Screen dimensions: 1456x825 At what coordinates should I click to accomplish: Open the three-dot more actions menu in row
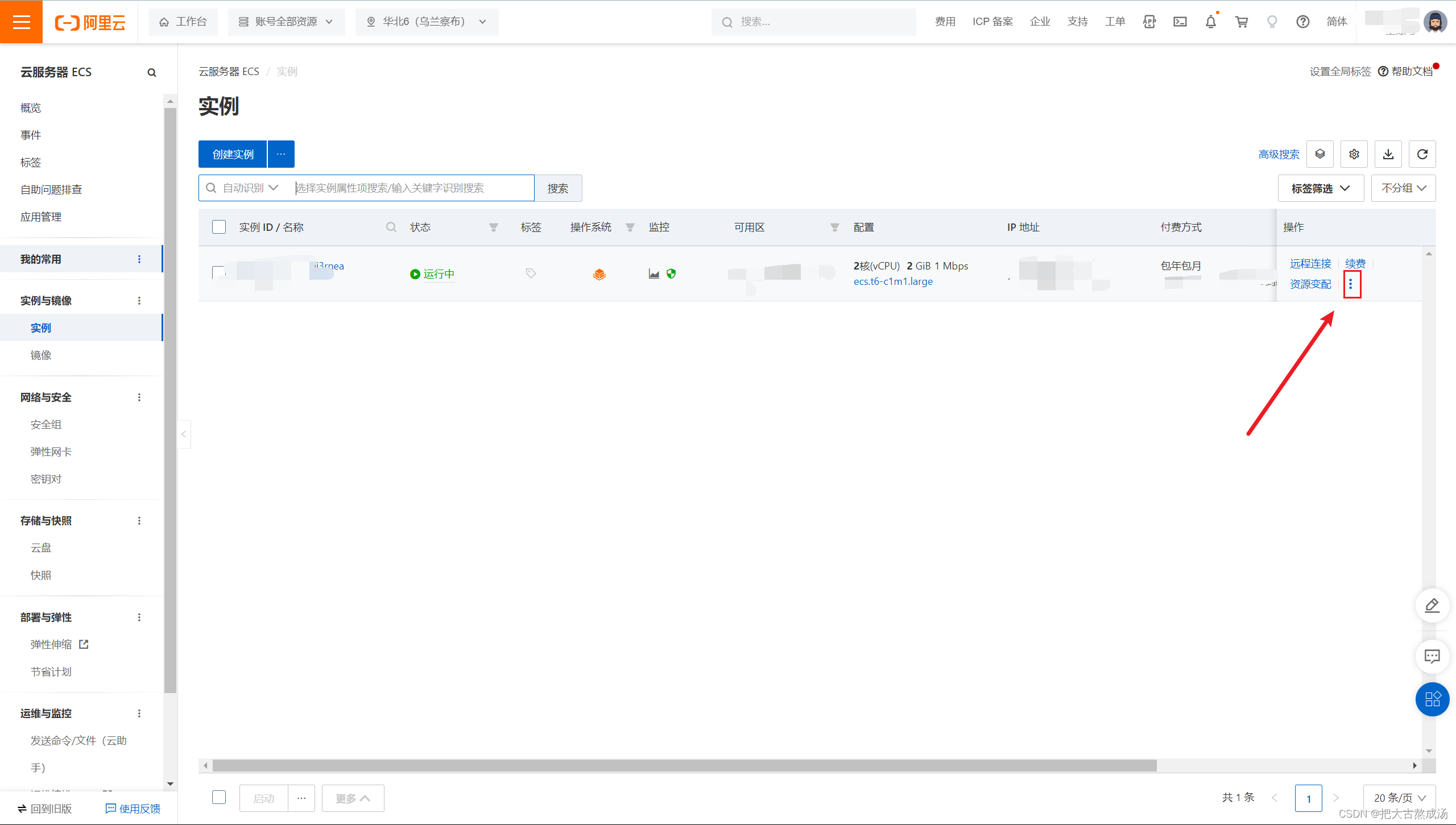pyautogui.click(x=1351, y=284)
